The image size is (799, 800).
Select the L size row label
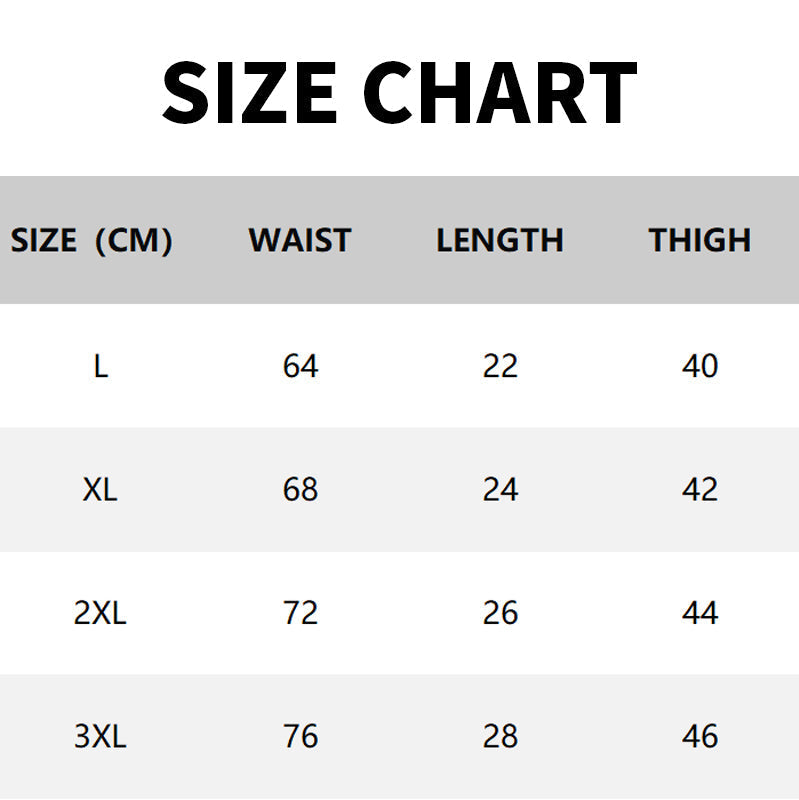click(x=100, y=366)
